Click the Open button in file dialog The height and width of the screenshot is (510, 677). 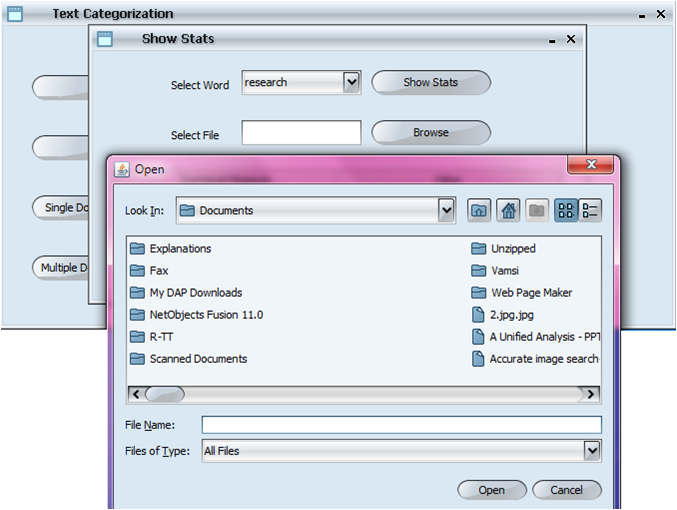pyautogui.click(x=492, y=490)
